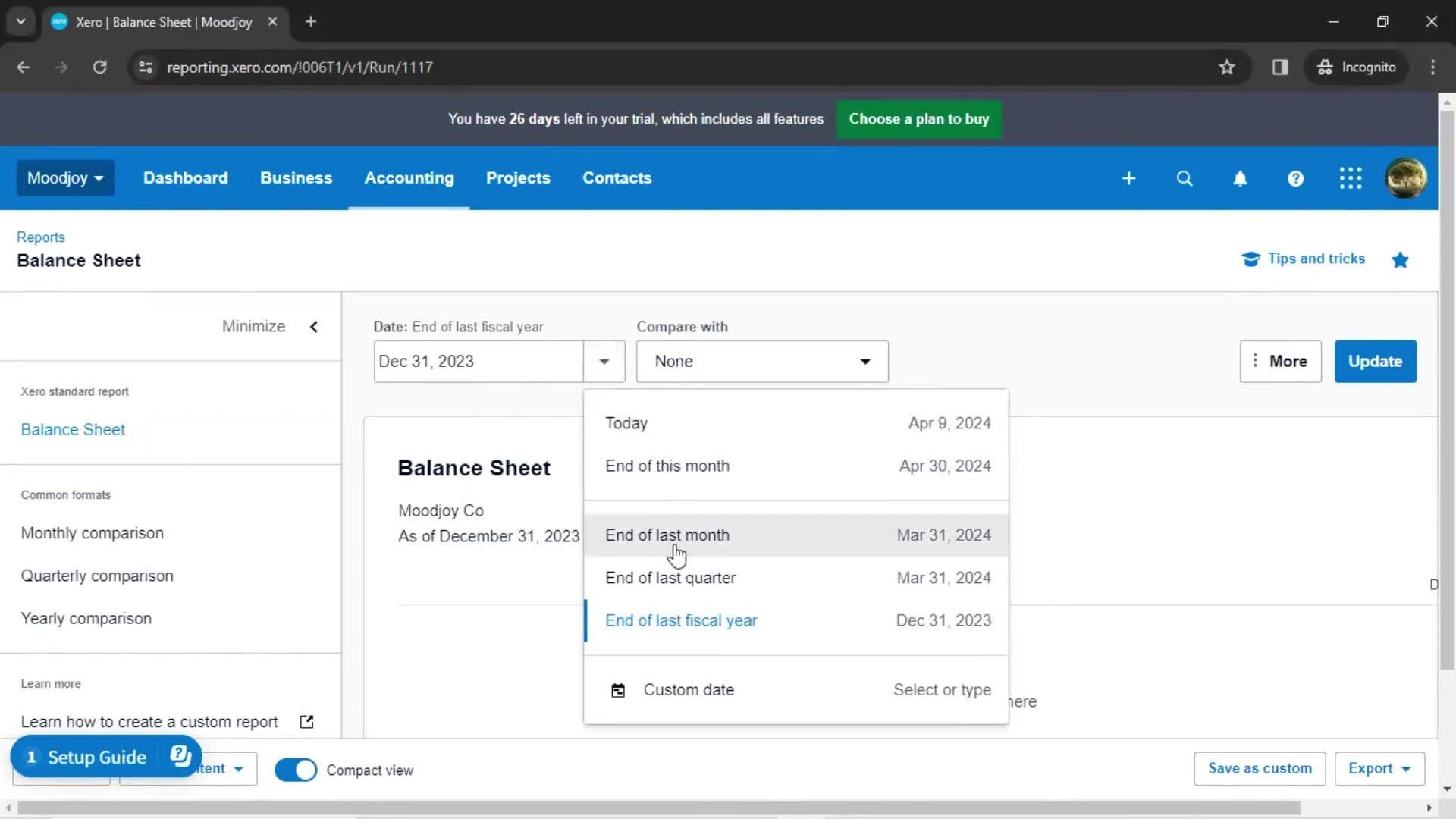Click the favorite star beside Tips and tricks
The image size is (1456, 819).
[x=1400, y=260]
